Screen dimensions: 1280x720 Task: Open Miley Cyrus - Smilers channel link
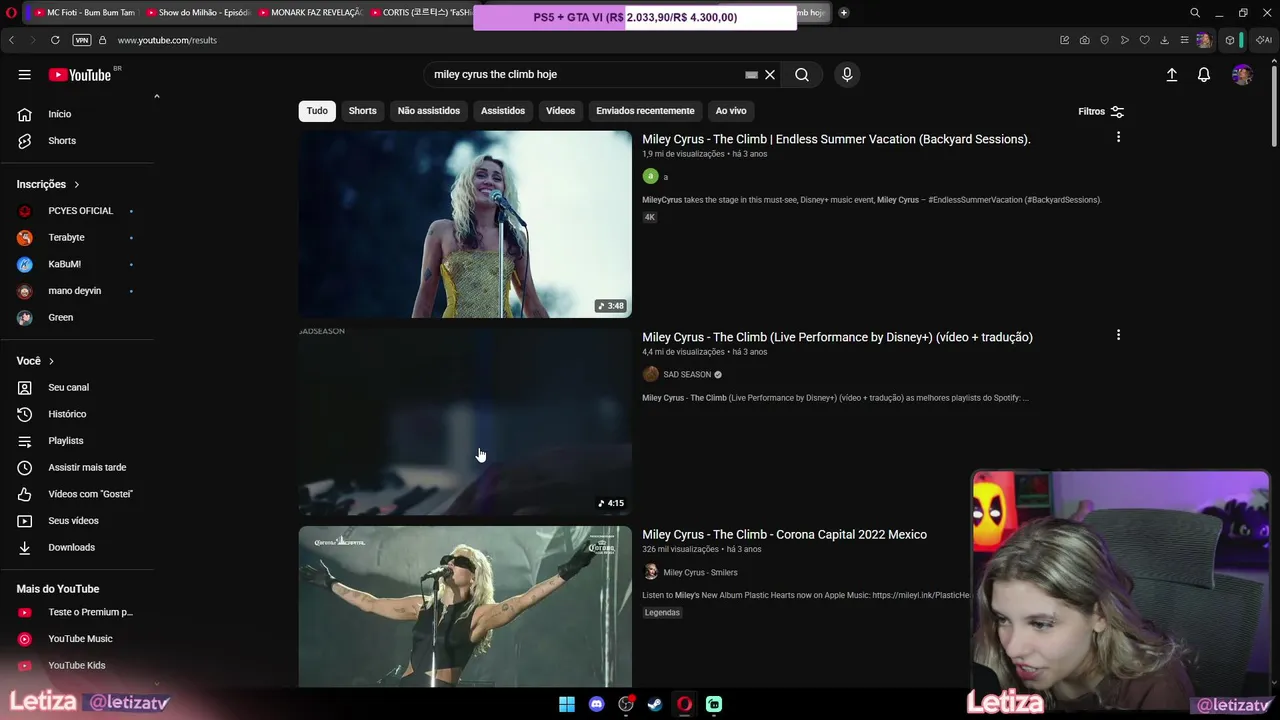[700, 572]
